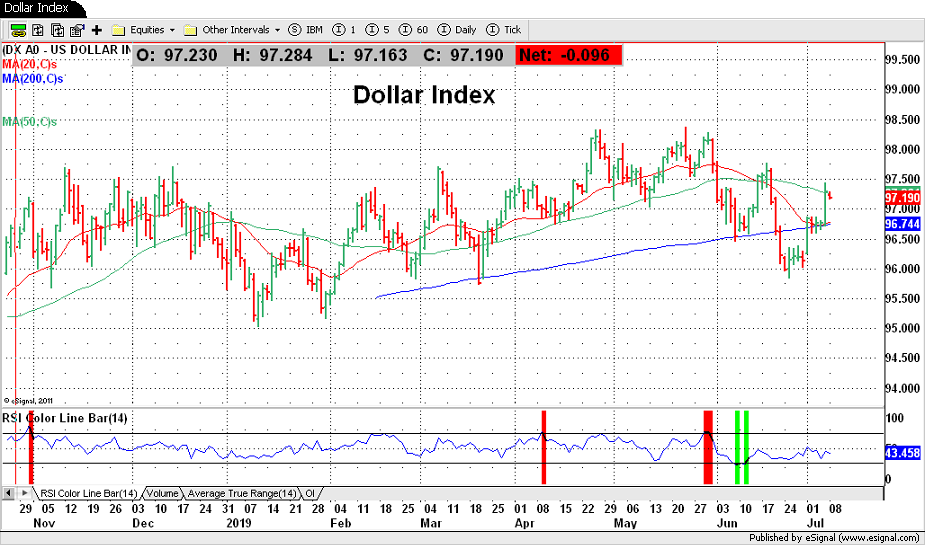This screenshot has height=545, width=925.
Task: Click the red 97.190 price marker
Action: [902, 197]
